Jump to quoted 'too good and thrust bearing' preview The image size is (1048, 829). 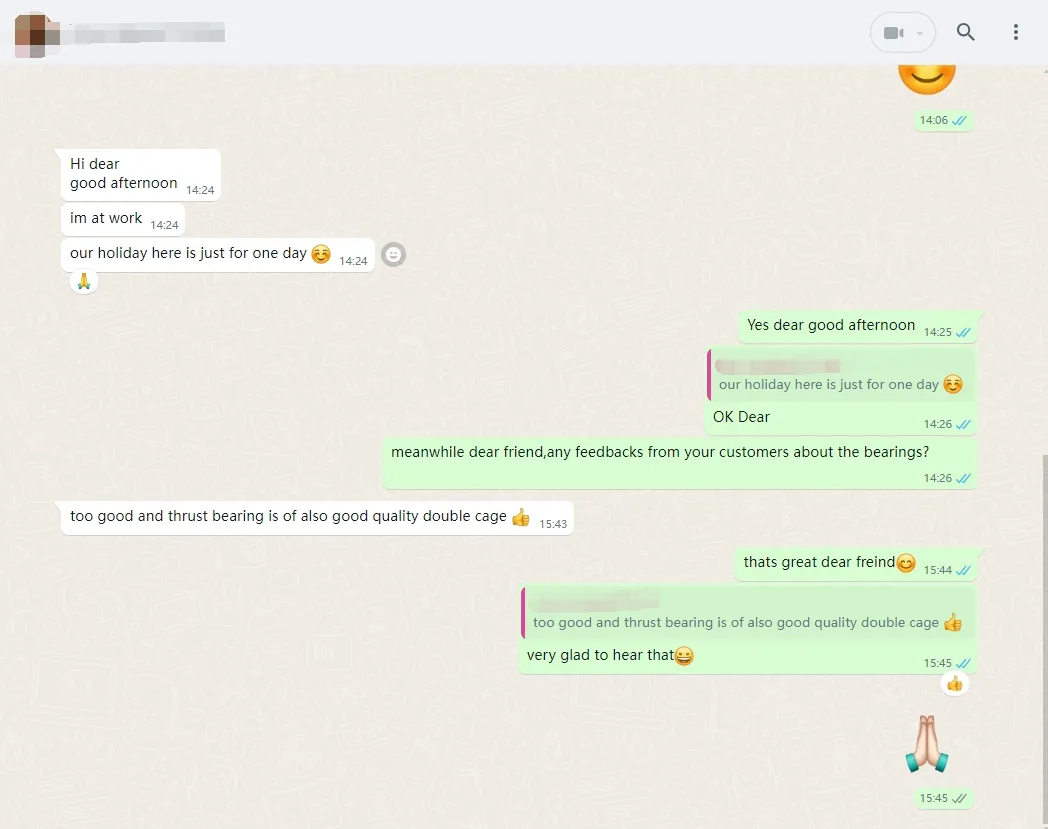(746, 613)
